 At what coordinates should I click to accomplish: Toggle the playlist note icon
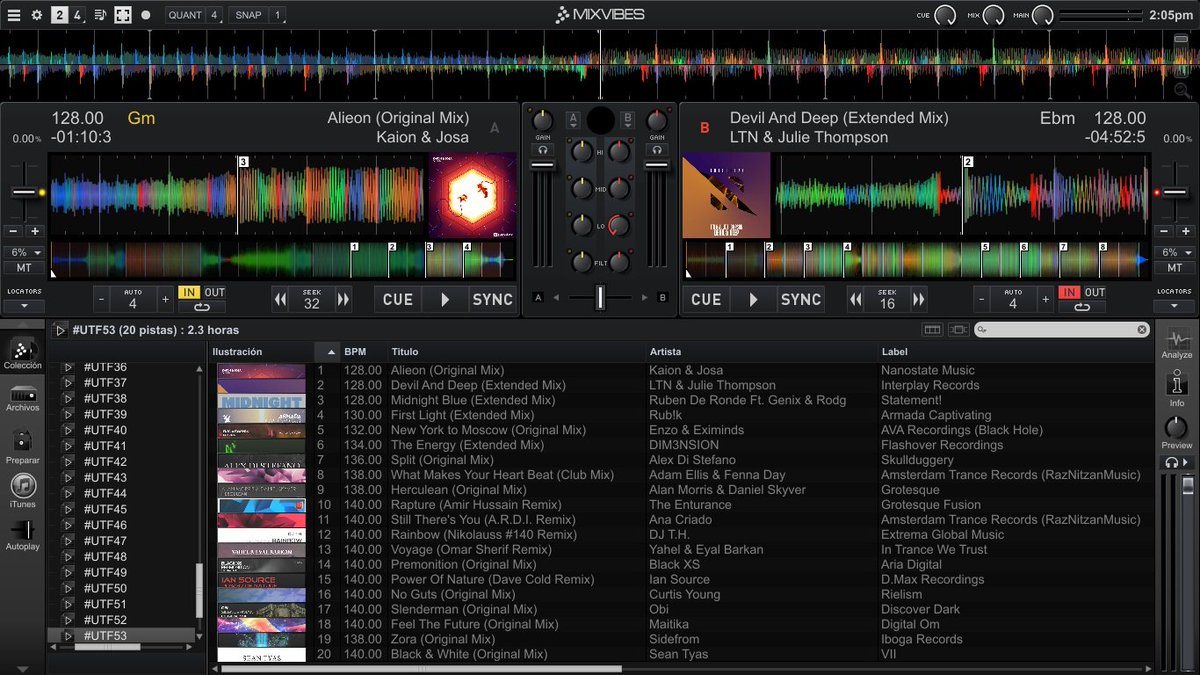tap(99, 15)
